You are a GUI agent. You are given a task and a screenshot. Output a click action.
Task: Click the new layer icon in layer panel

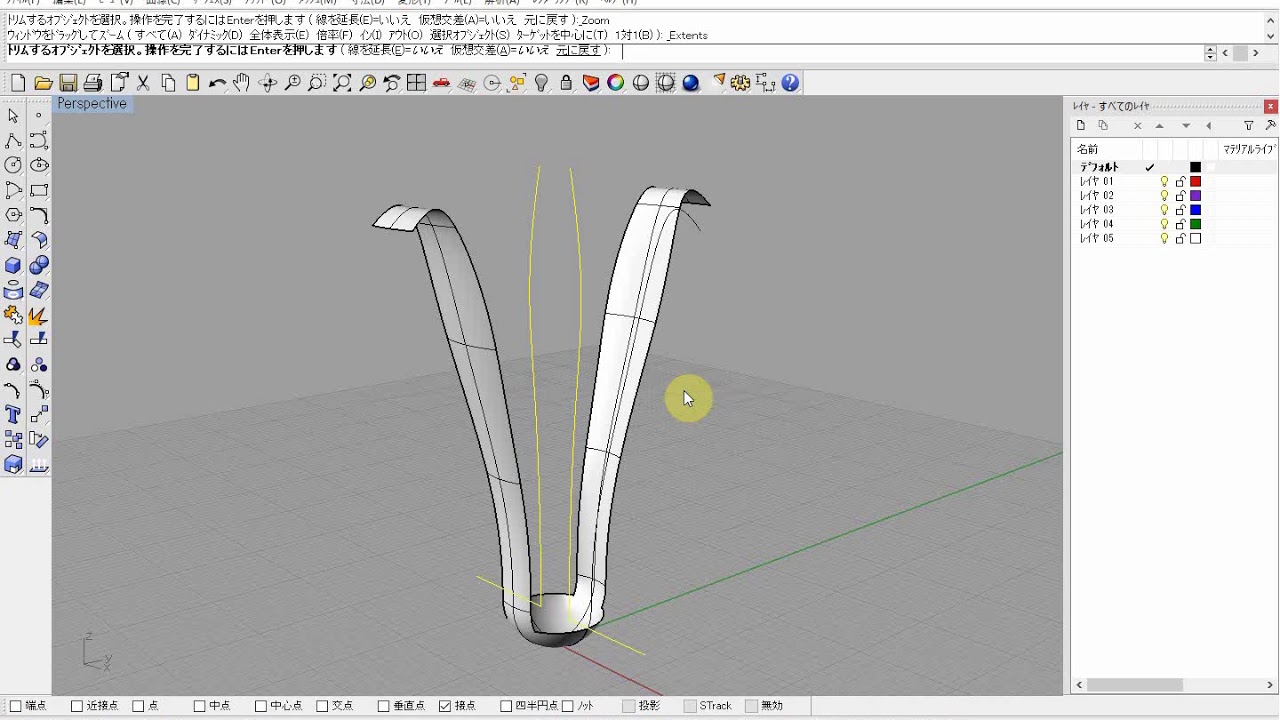(1080, 126)
